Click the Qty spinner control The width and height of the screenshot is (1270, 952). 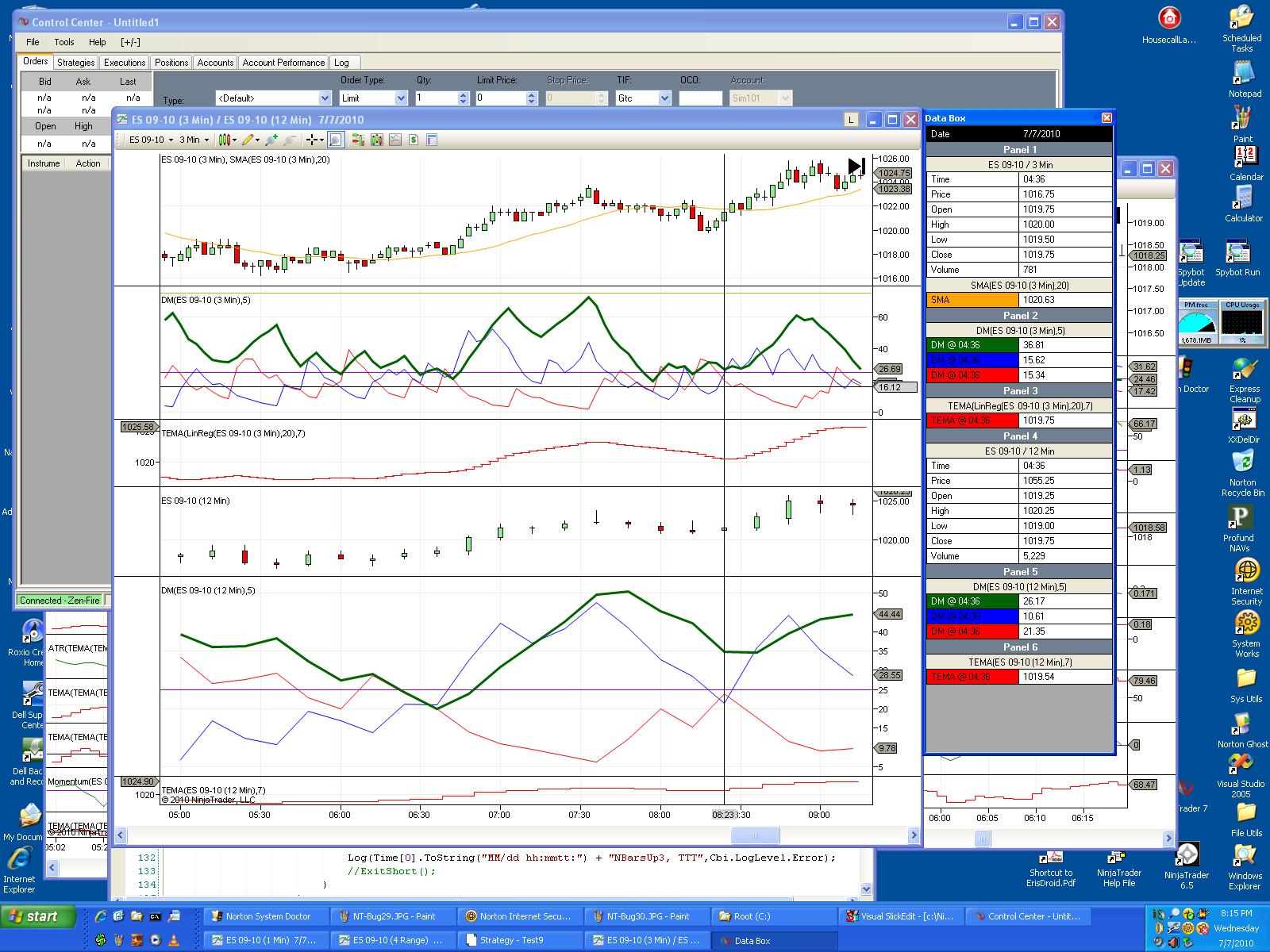point(464,98)
